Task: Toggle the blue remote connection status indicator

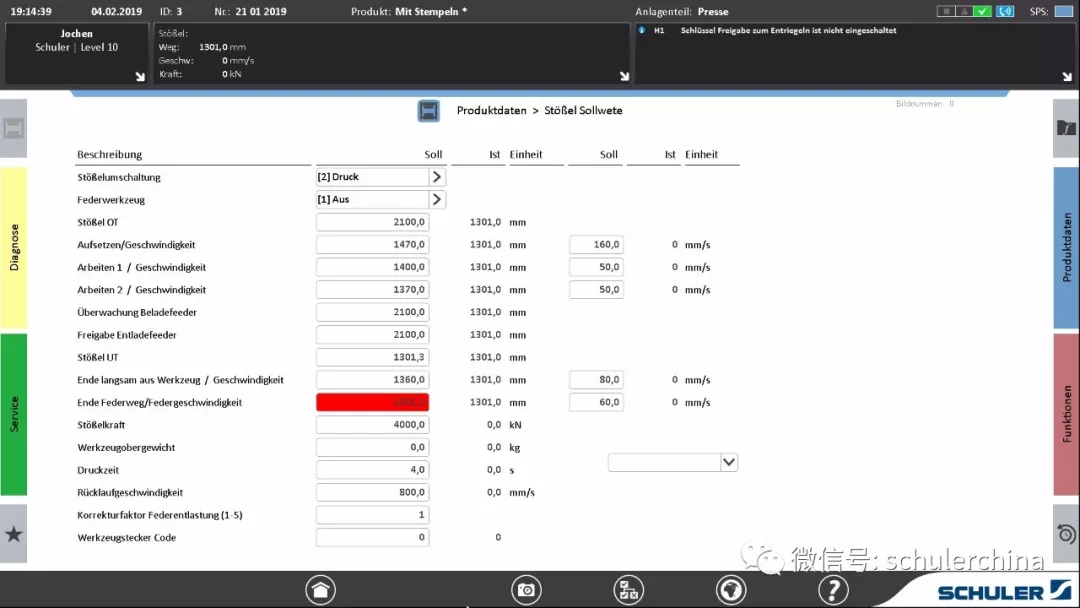Action: pyautogui.click(x=1006, y=12)
